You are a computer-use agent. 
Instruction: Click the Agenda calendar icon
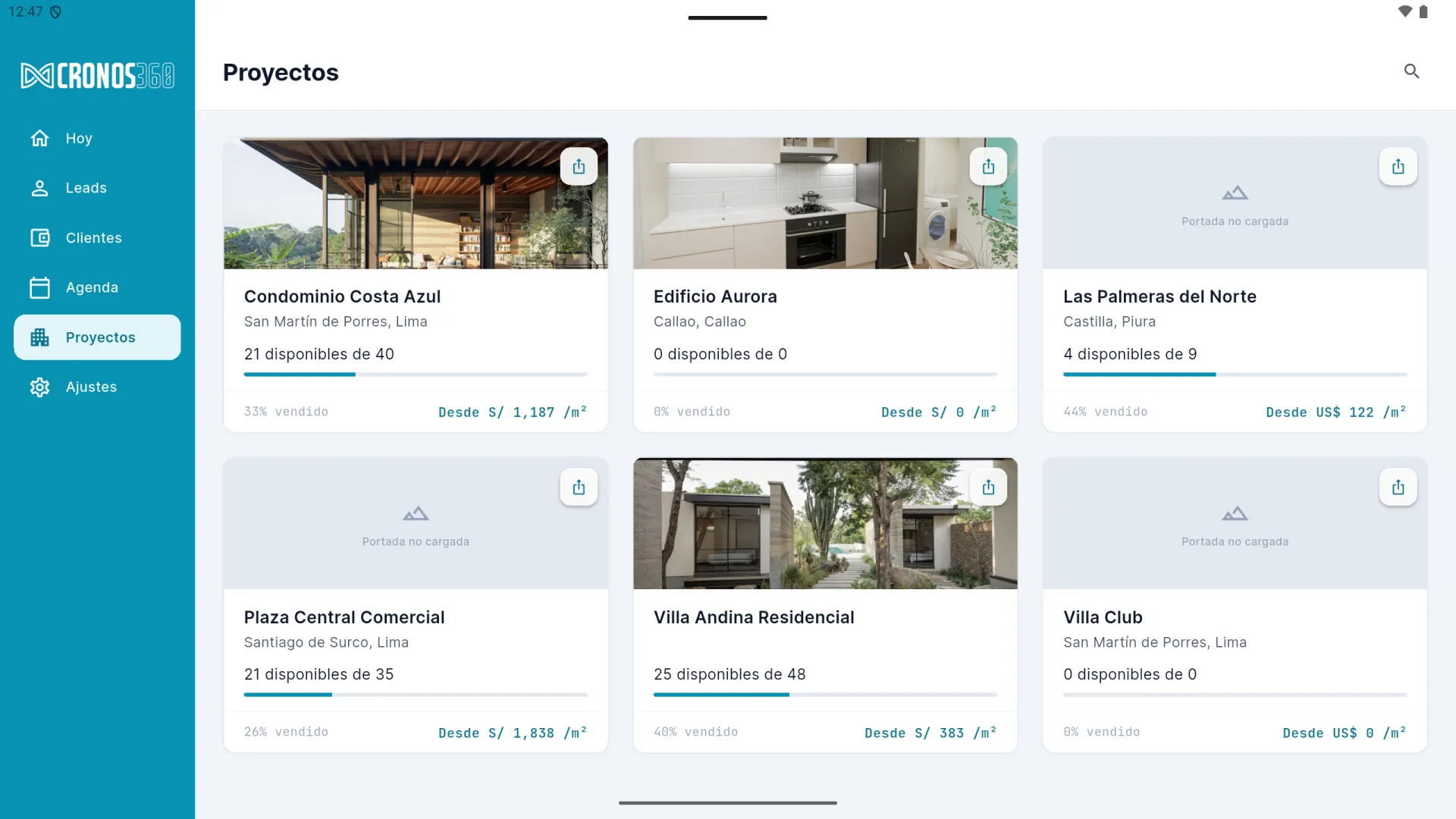pos(39,287)
